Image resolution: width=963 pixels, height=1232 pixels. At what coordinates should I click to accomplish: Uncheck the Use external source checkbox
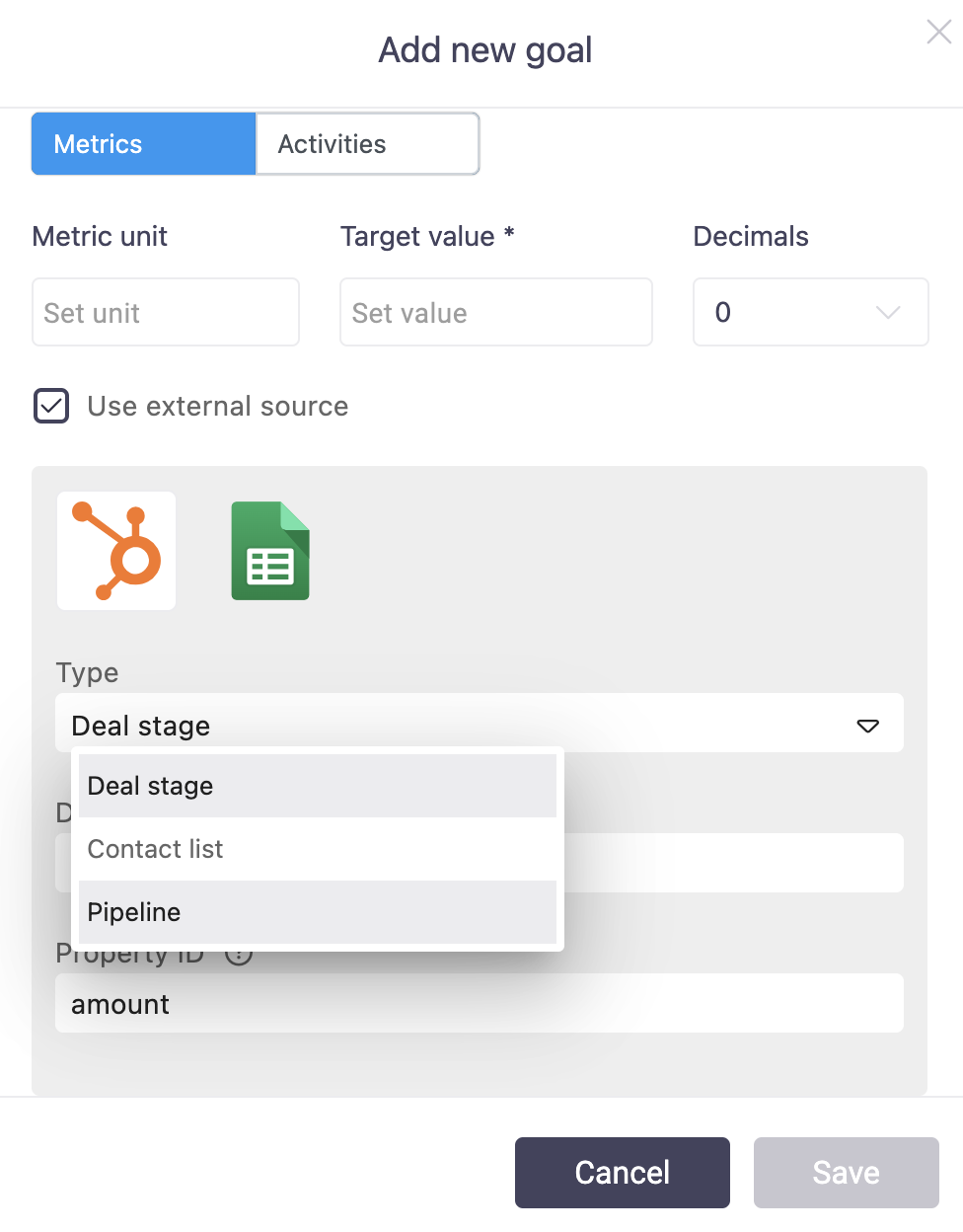(51, 406)
